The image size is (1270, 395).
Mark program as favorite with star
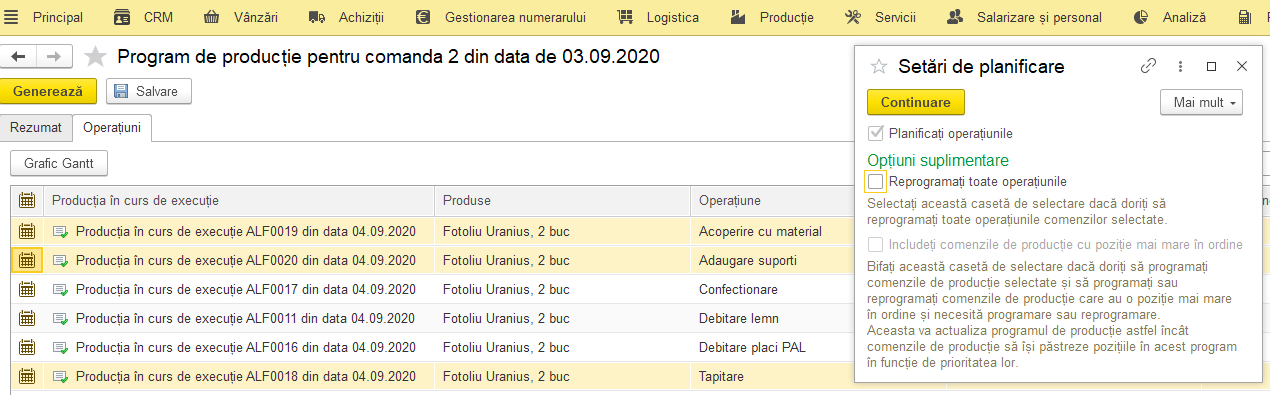[95, 57]
